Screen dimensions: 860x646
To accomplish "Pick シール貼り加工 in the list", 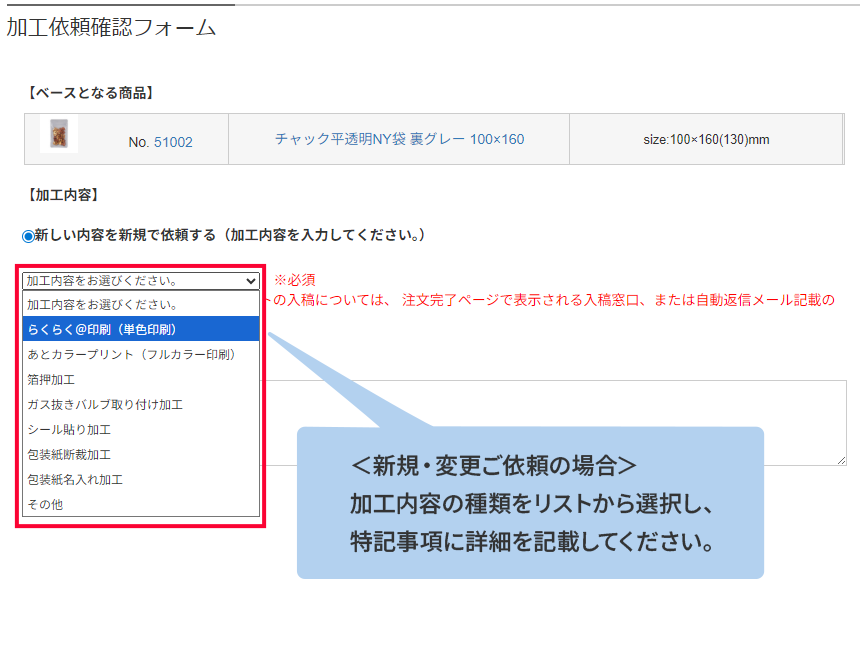I will [140, 430].
